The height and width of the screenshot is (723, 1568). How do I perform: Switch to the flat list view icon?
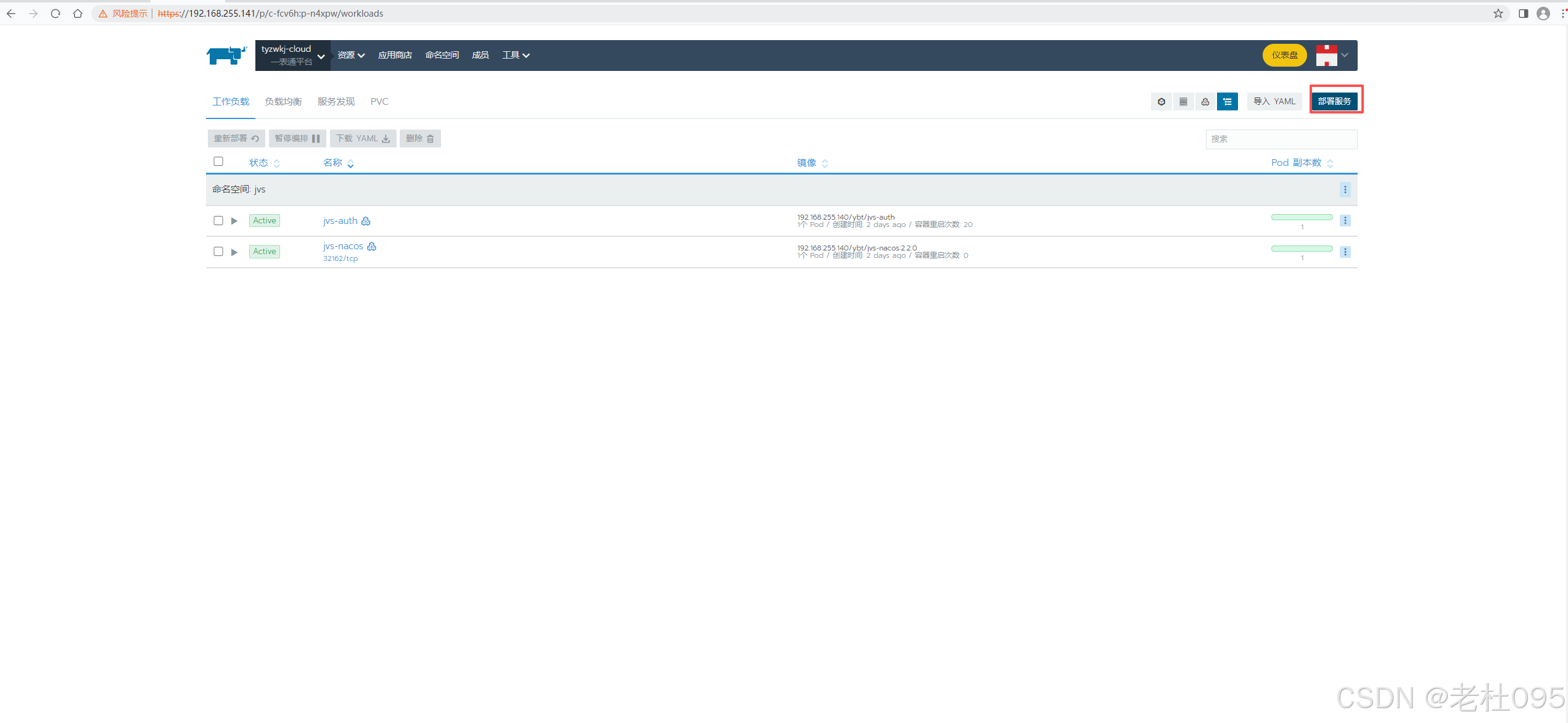tap(1183, 102)
